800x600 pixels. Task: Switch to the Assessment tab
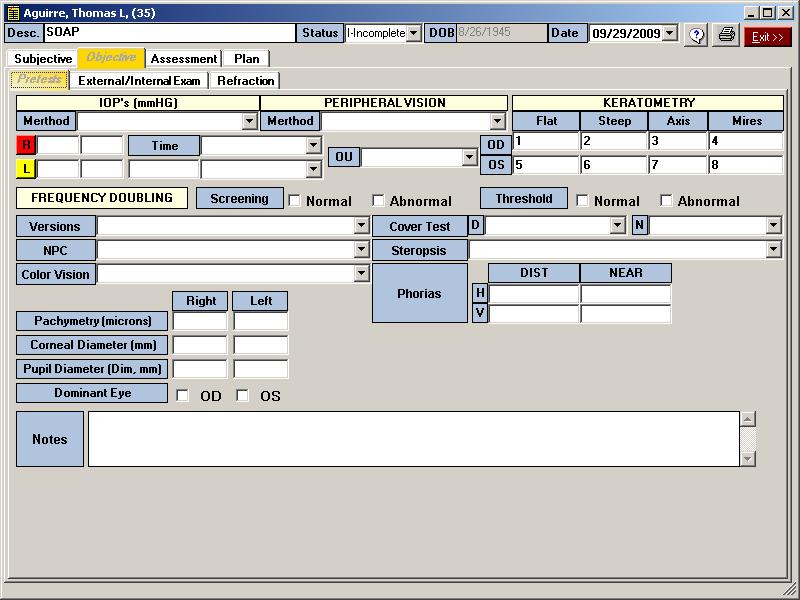point(184,59)
